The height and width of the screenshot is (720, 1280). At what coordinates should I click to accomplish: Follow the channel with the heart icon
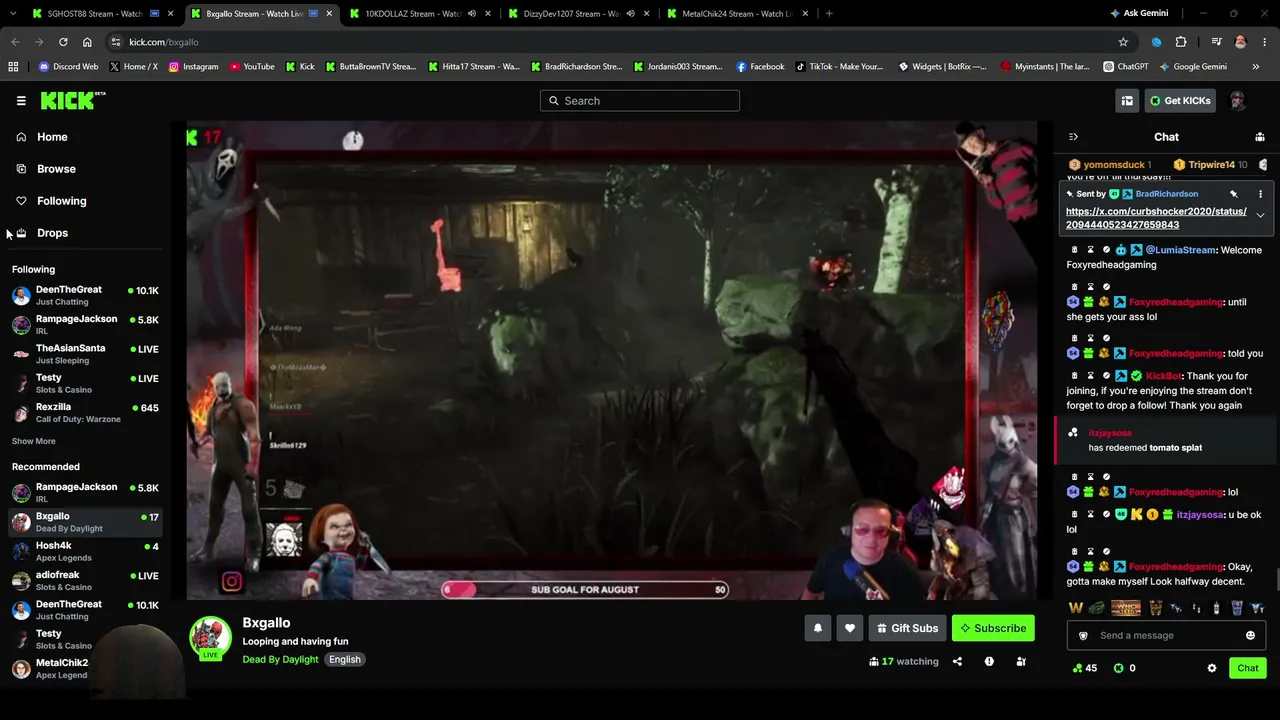(850, 628)
